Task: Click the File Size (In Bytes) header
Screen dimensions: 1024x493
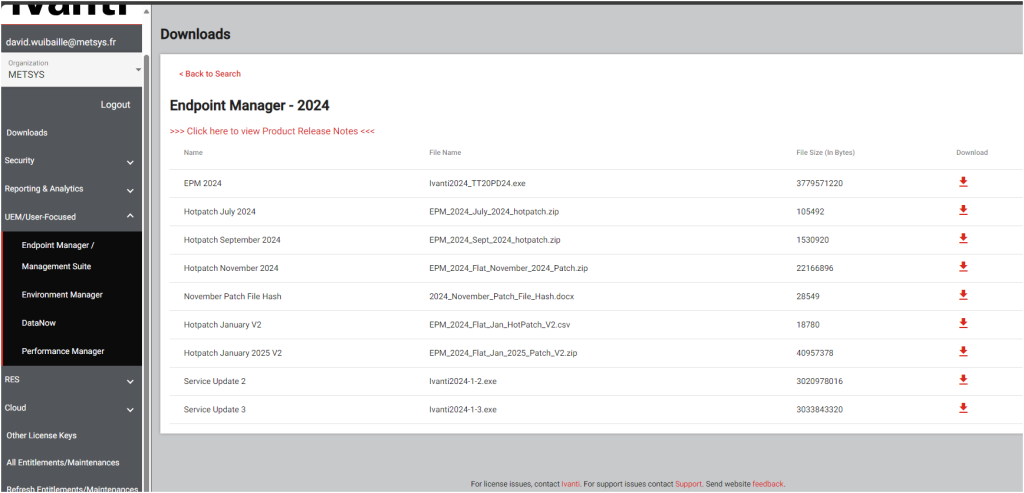Action: (x=825, y=153)
